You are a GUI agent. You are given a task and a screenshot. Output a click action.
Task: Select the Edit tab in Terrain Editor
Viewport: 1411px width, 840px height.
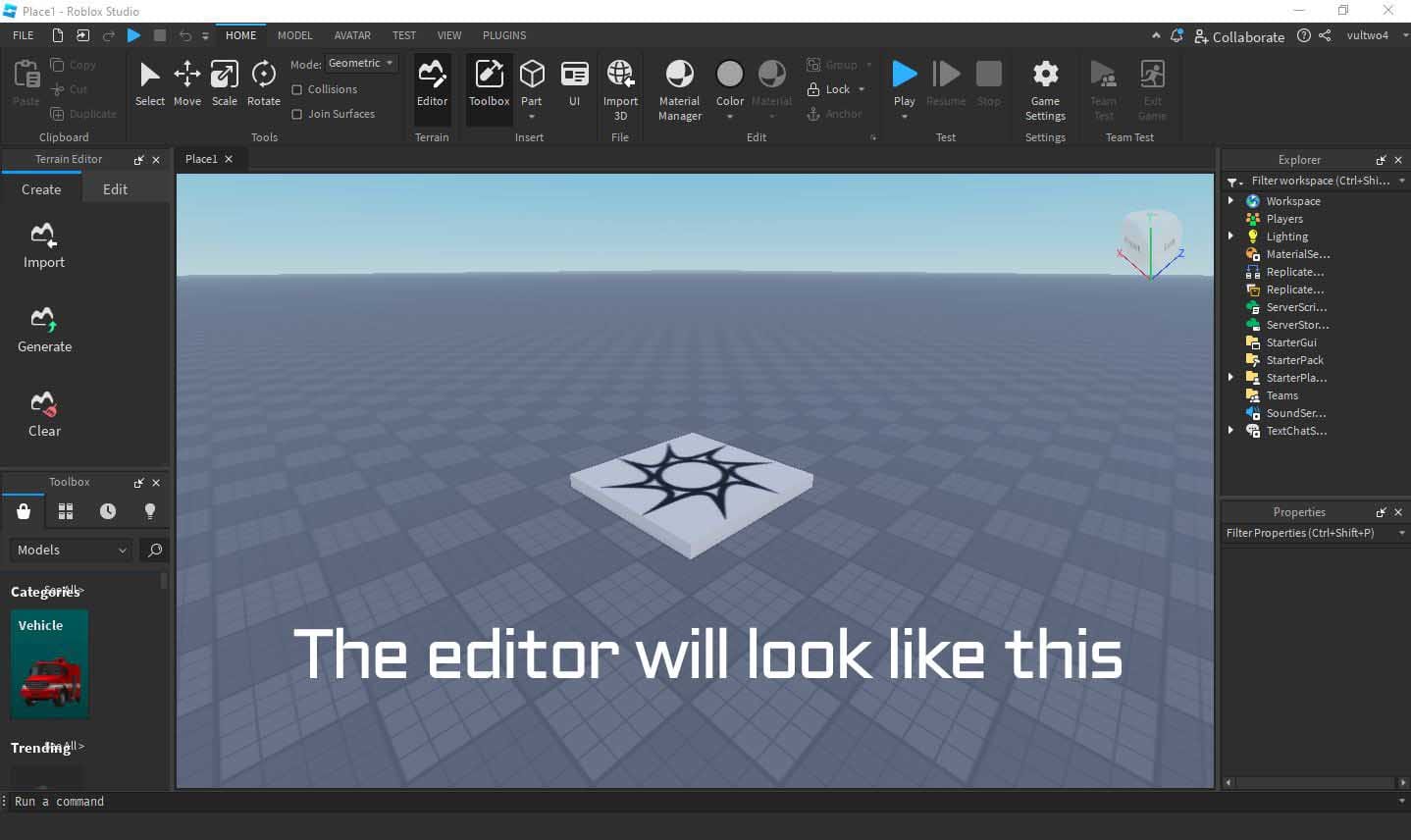(115, 189)
